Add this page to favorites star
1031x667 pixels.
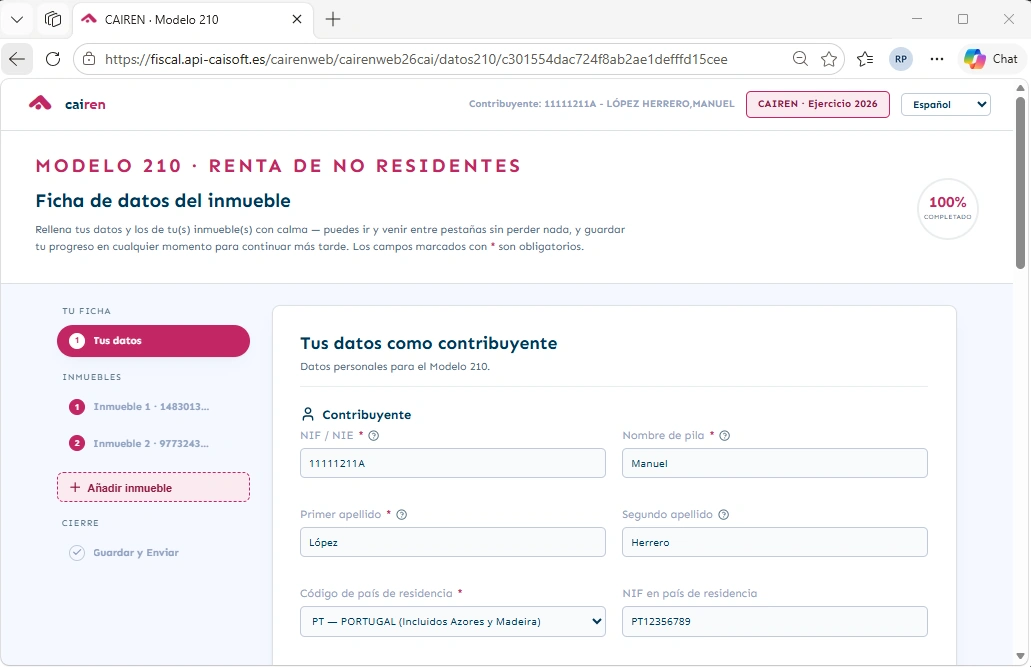tap(828, 59)
